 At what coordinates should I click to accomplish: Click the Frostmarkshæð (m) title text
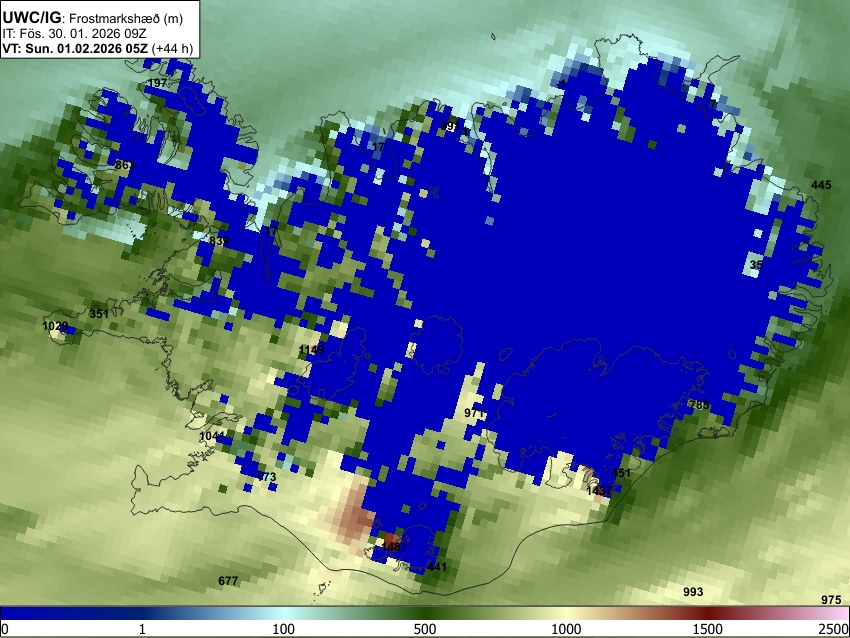click(126, 18)
